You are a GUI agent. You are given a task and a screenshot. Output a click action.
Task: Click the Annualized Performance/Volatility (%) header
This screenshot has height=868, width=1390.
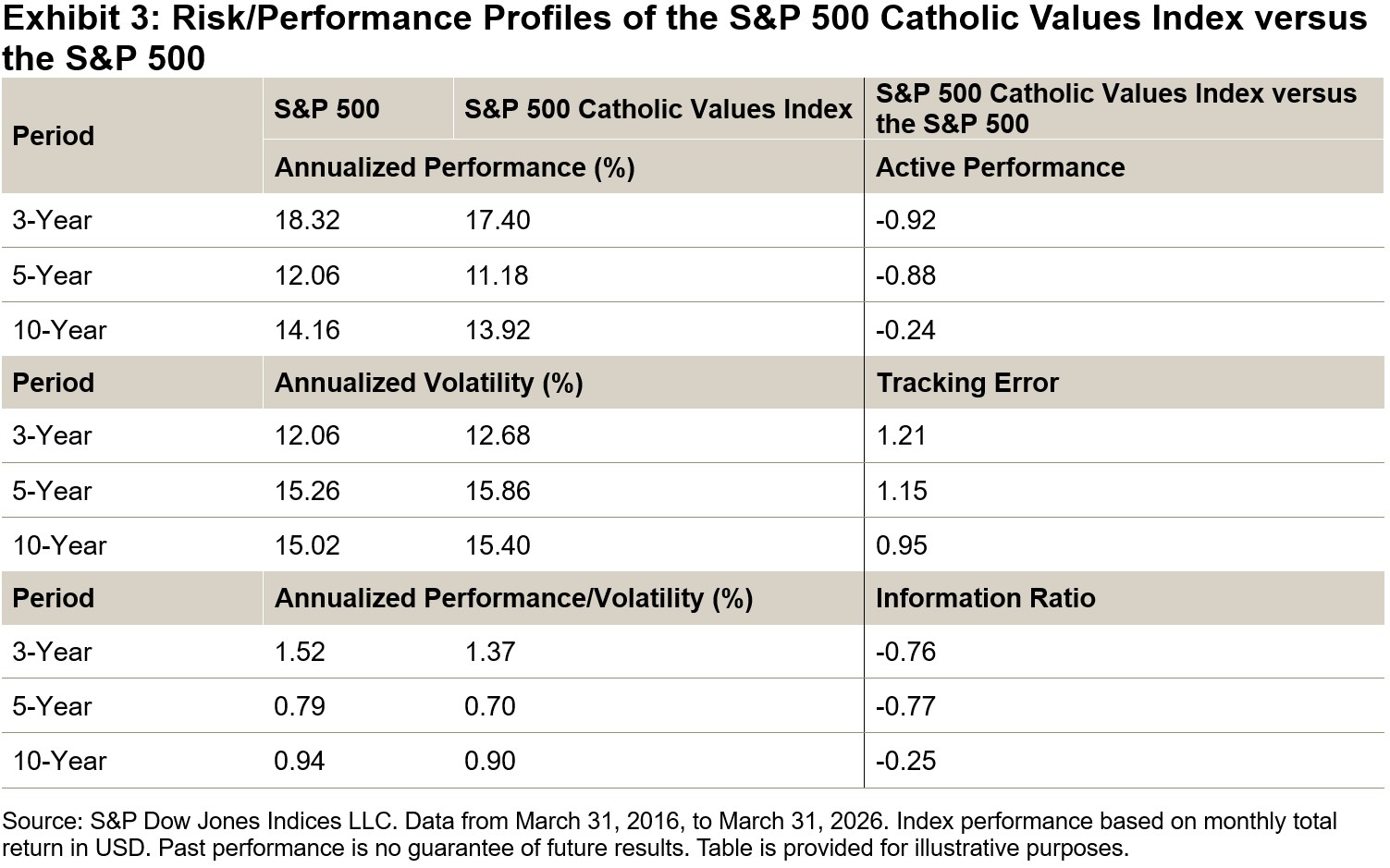513,598
